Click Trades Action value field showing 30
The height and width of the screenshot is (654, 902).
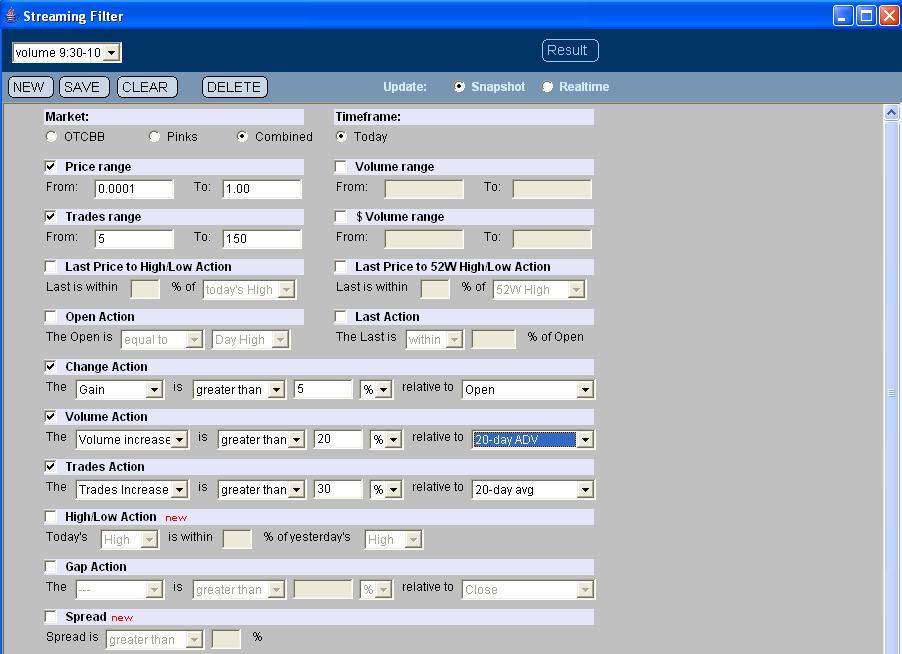tap(338, 489)
